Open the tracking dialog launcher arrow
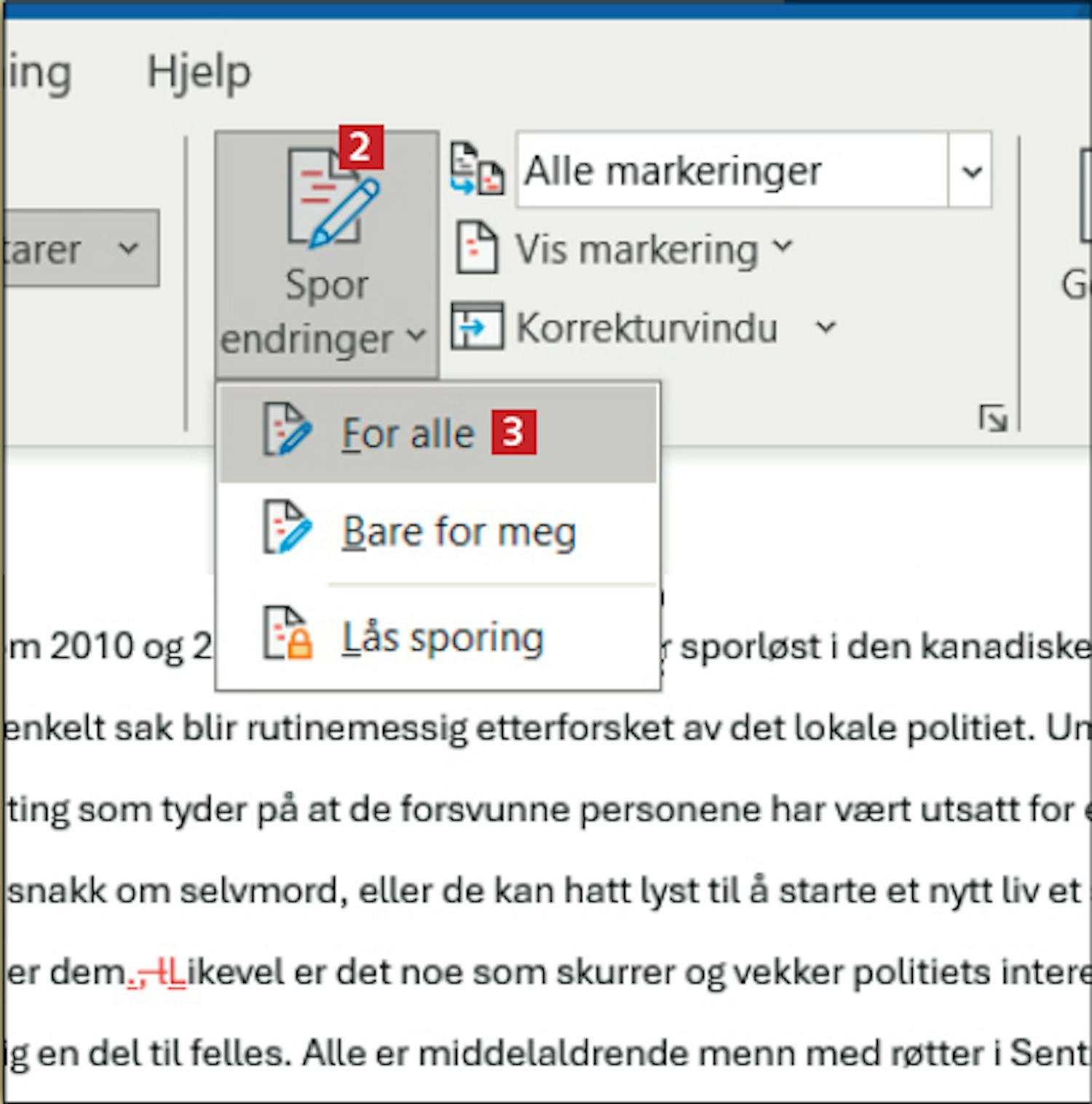The width and height of the screenshot is (1092, 1104). (x=993, y=418)
